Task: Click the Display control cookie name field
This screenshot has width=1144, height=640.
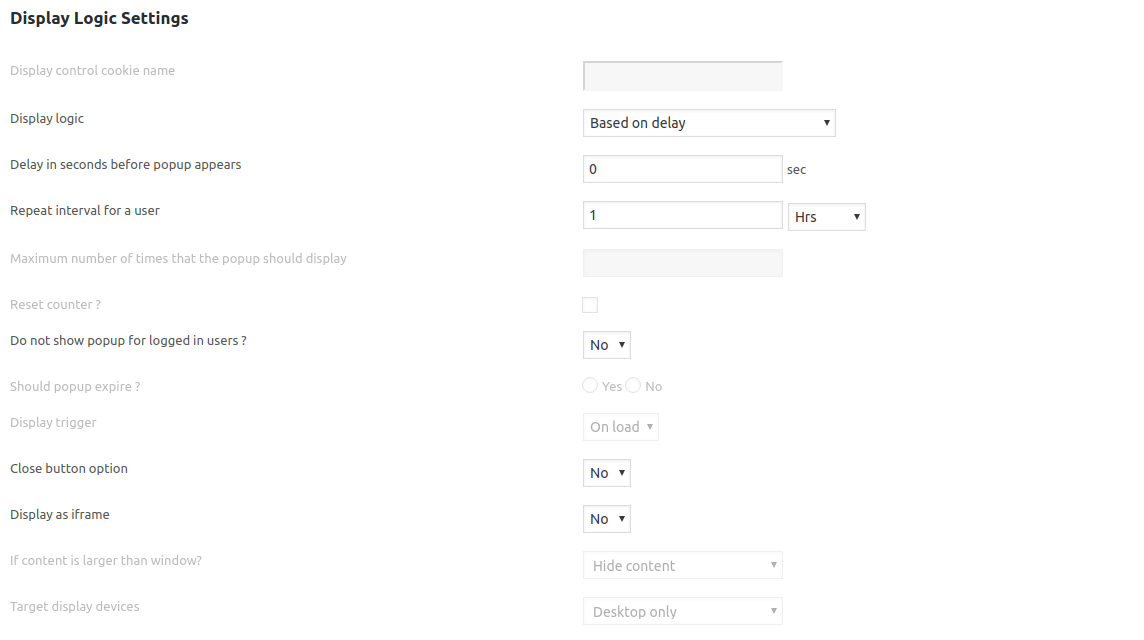Action: pyautogui.click(x=682, y=75)
